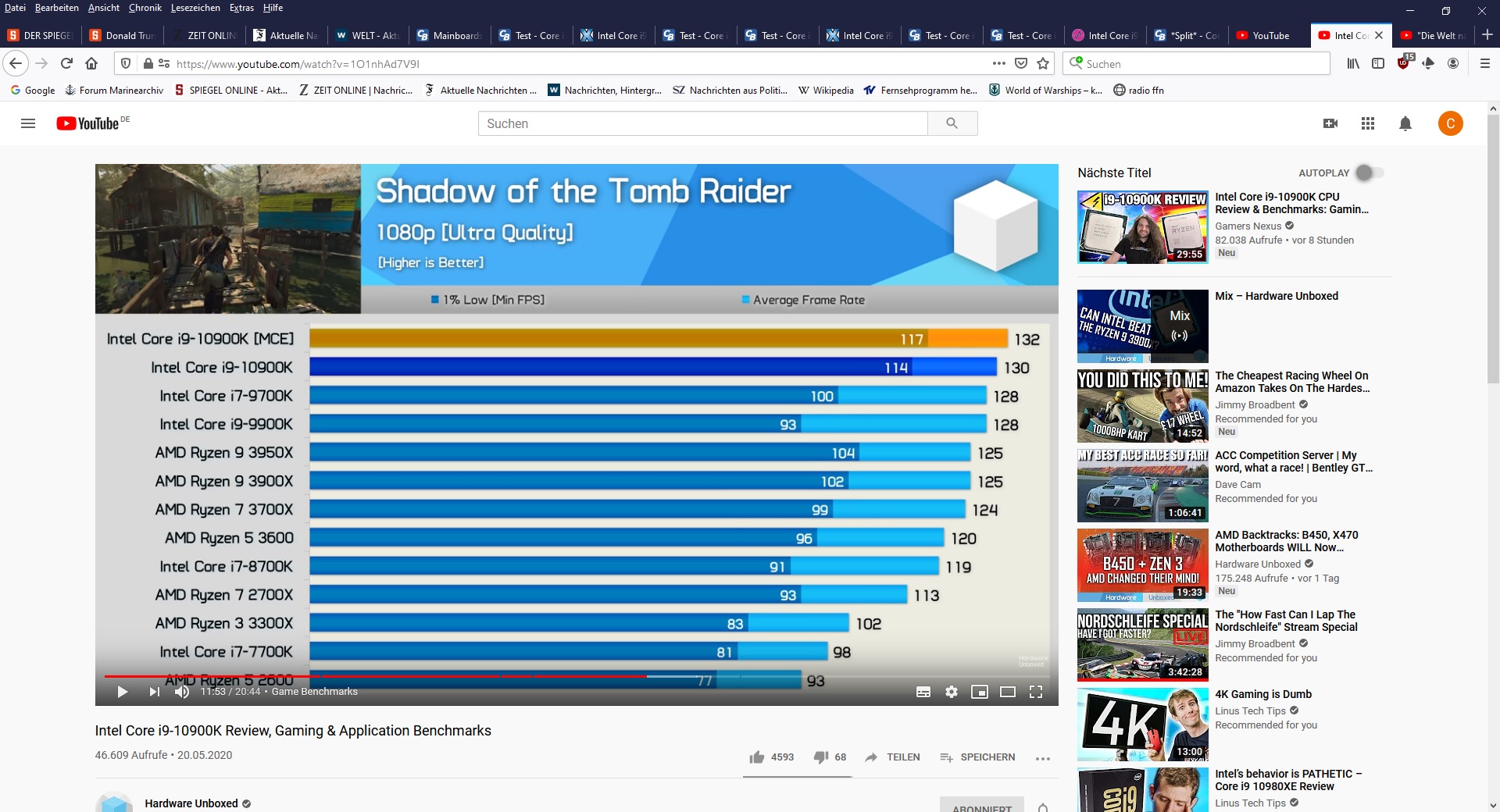Play the YouTube video
This screenshot has height=812, width=1500.
click(122, 692)
